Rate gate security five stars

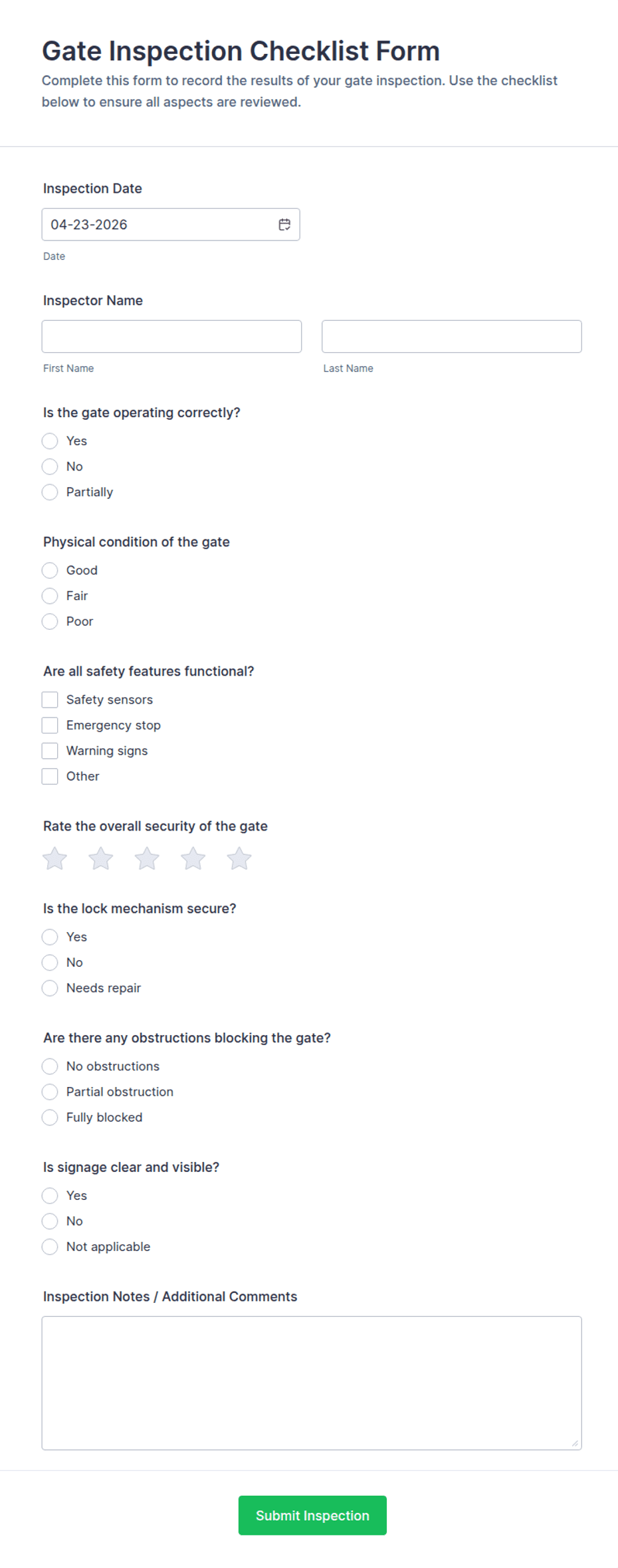coord(239,858)
